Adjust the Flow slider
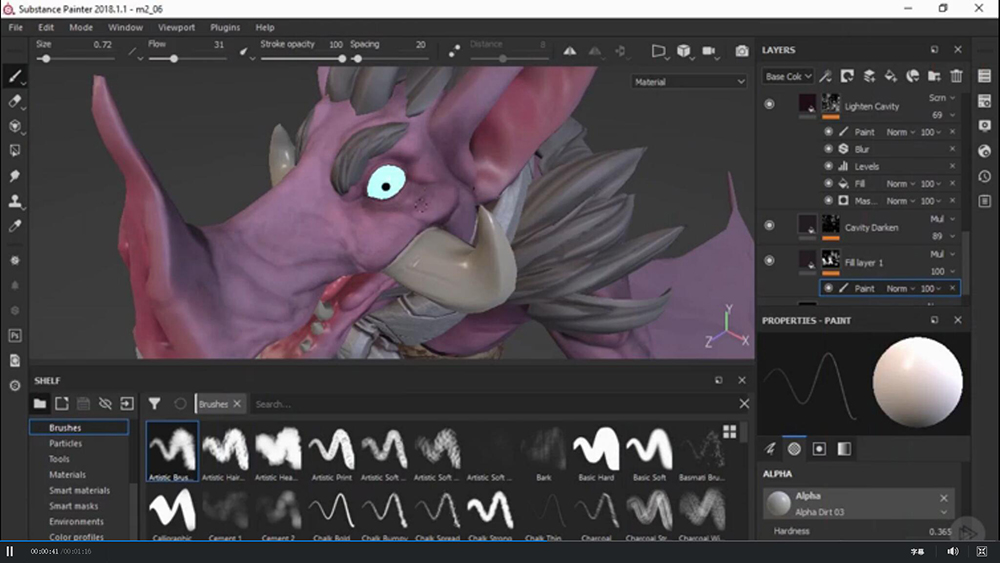Image resolution: width=1000 pixels, height=563 pixels. pyautogui.click(x=188, y=59)
